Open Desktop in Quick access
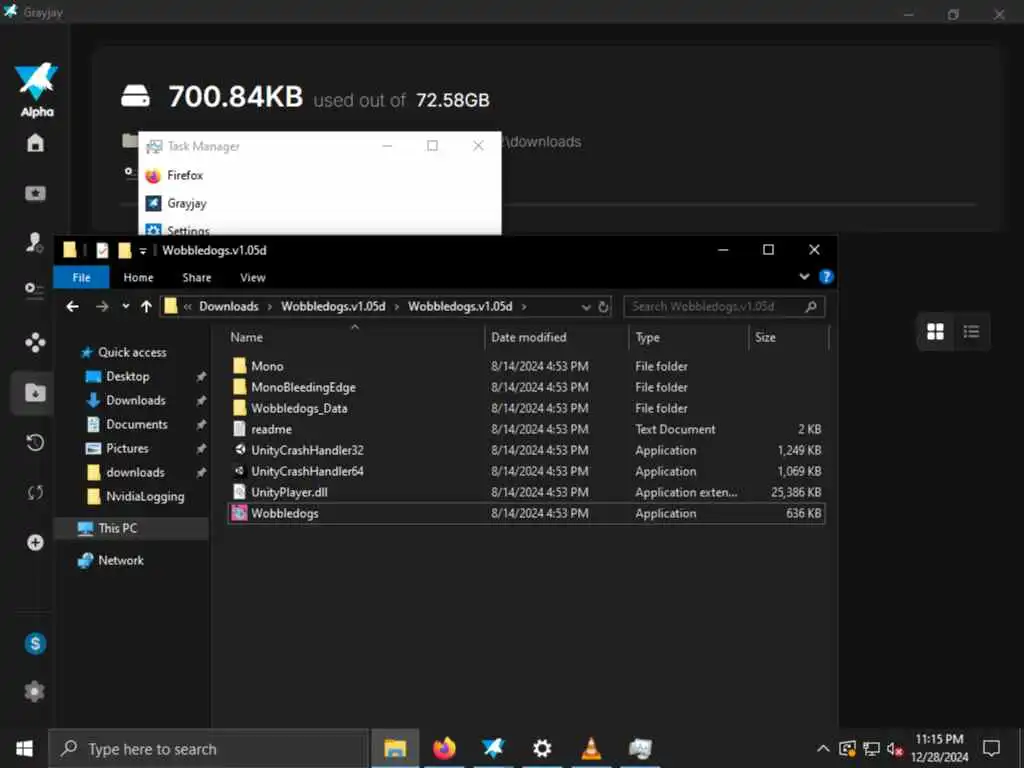The width and height of the screenshot is (1024, 768). (x=127, y=376)
